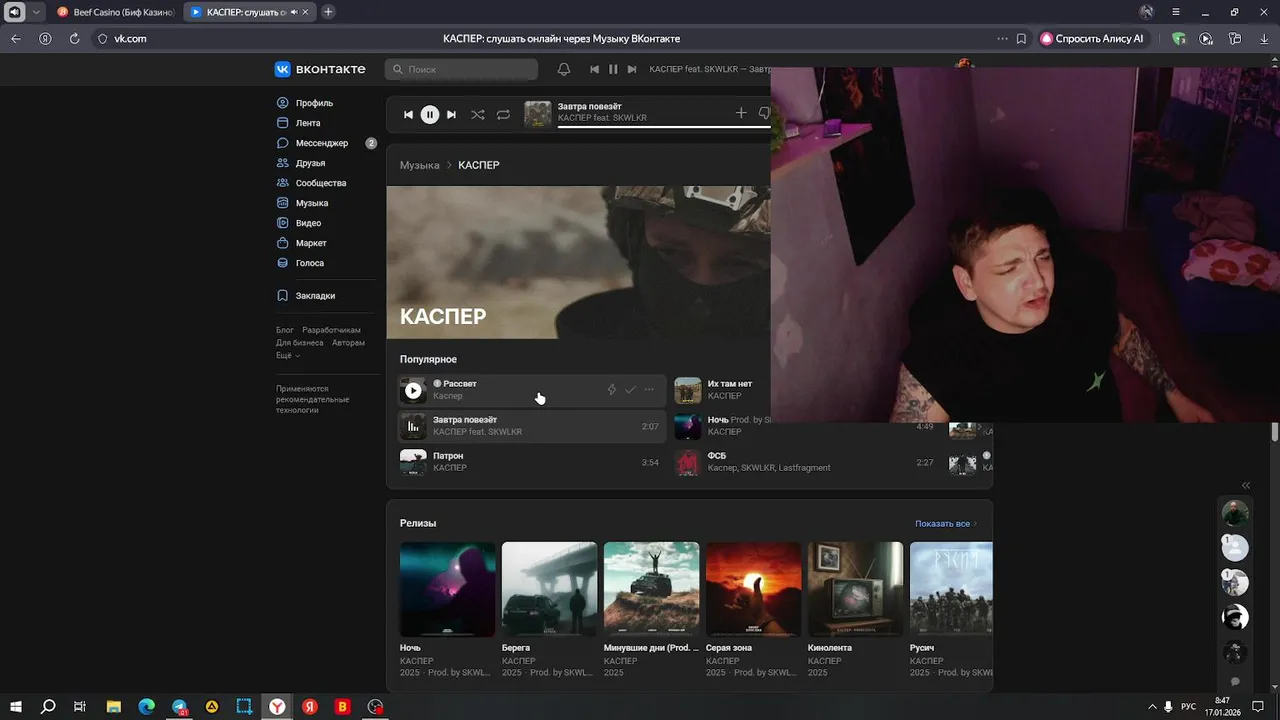
Task: Switch to the Beef Casino browser tab
Action: pyautogui.click(x=115, y=12)
